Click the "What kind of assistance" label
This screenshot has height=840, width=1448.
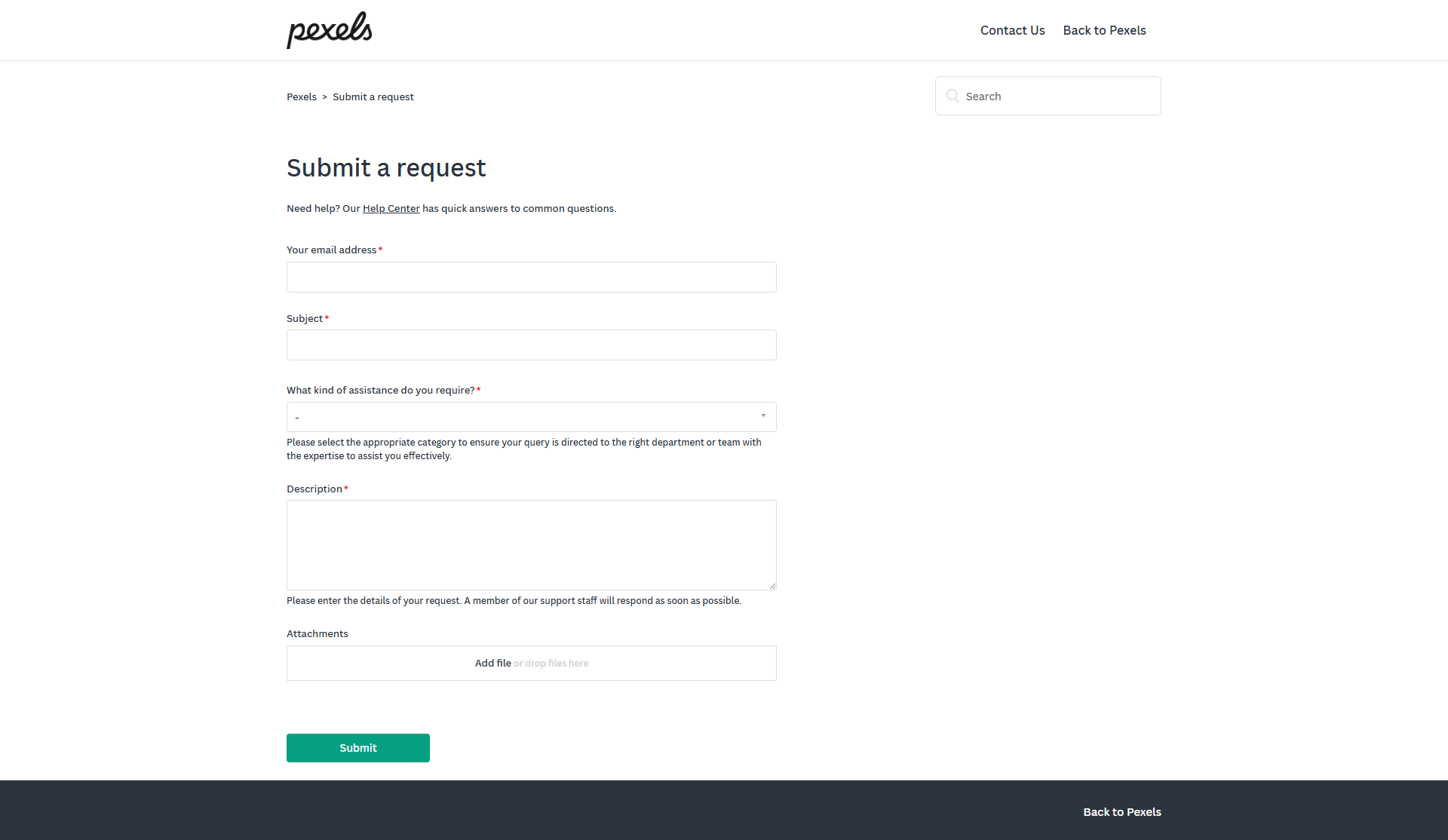[380, 391]
